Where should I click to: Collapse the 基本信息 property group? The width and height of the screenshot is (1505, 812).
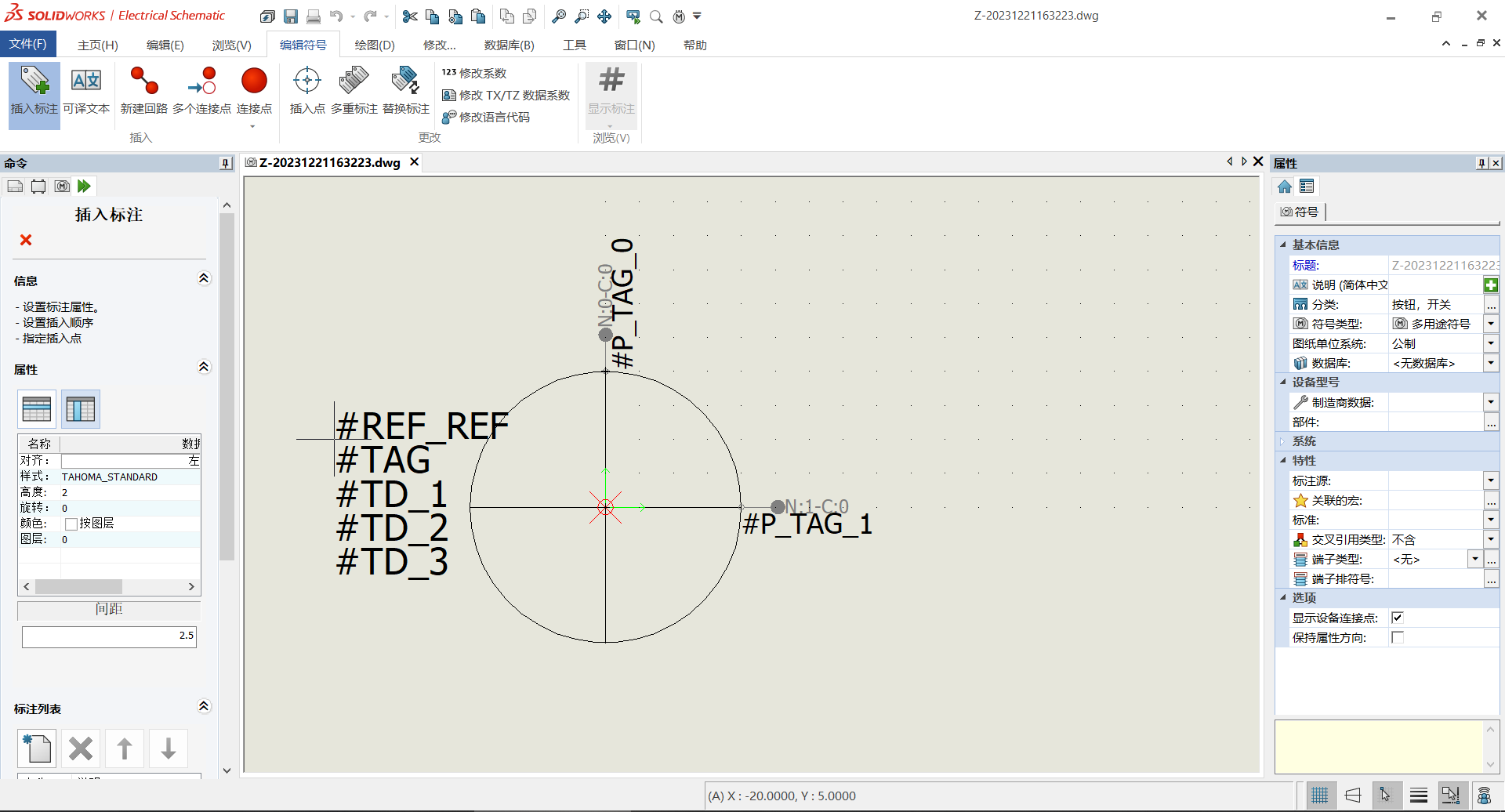click(x=1283, y=245)
